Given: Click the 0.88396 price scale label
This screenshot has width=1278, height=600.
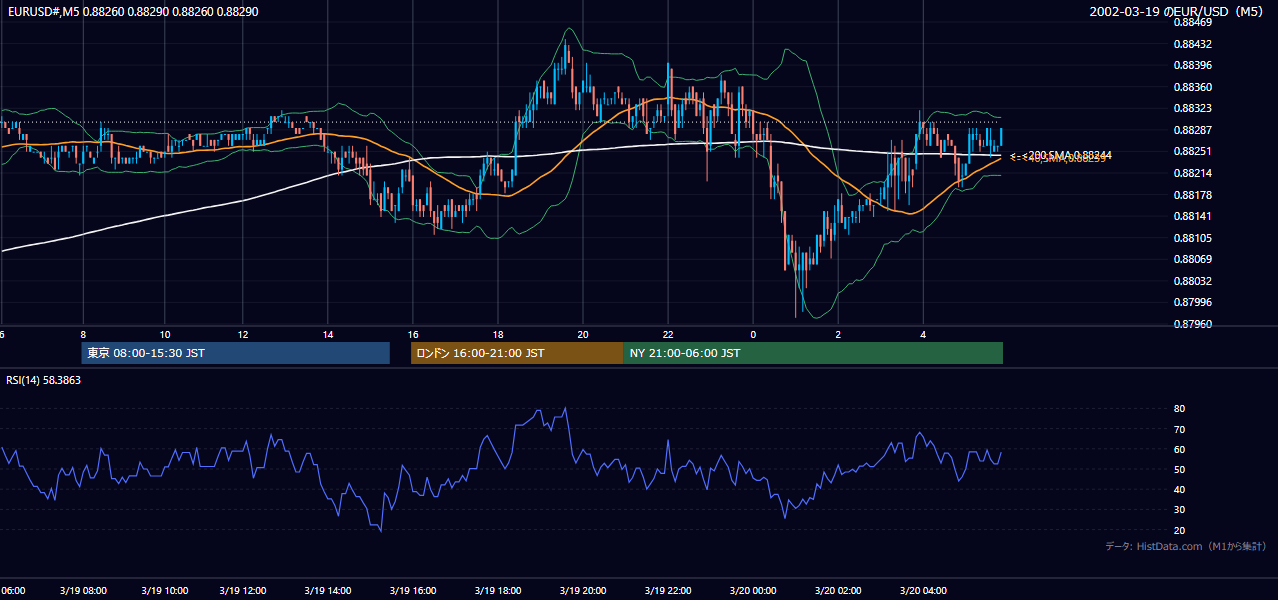Looking at the screenshot, I should point(1193,65).
